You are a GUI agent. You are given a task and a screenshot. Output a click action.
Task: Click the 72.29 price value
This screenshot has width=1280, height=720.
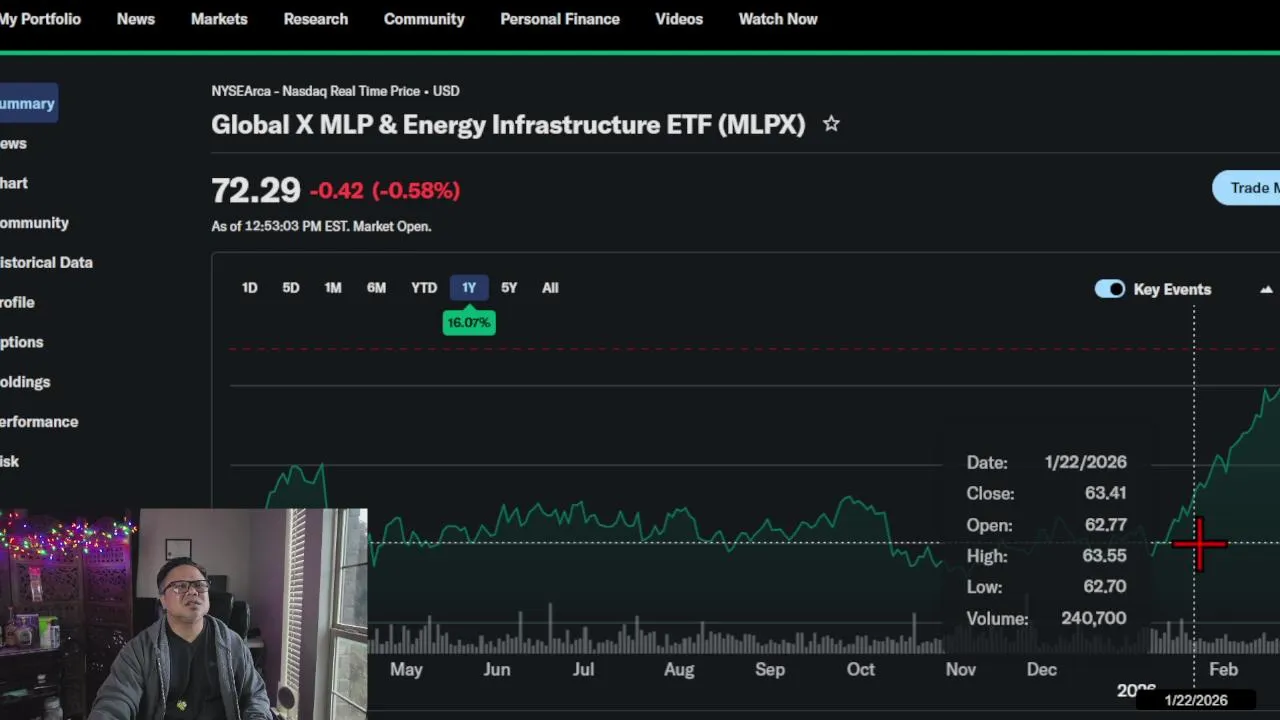(x=256, y=190)
